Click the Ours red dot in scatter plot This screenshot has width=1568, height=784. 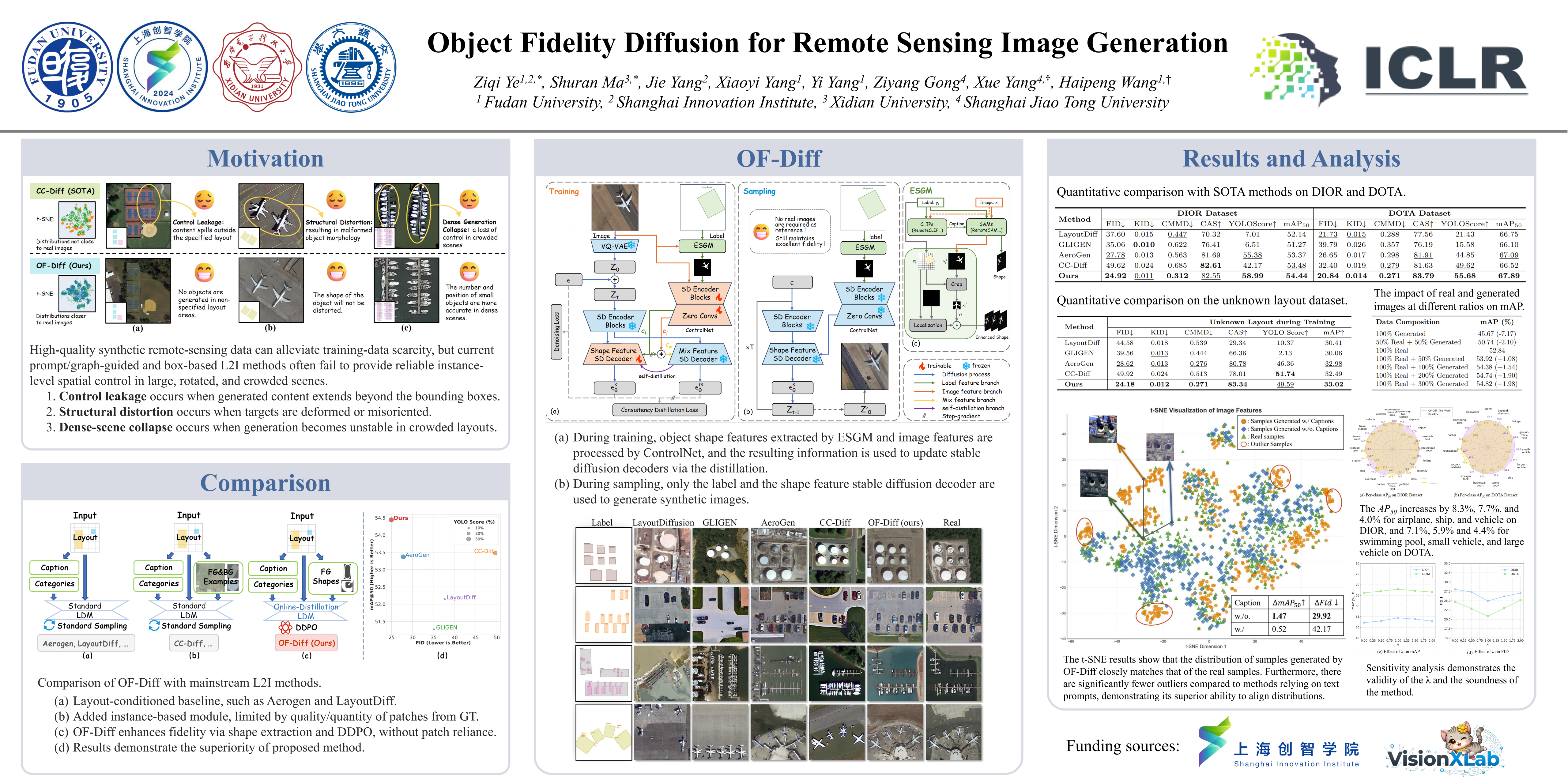391,519
